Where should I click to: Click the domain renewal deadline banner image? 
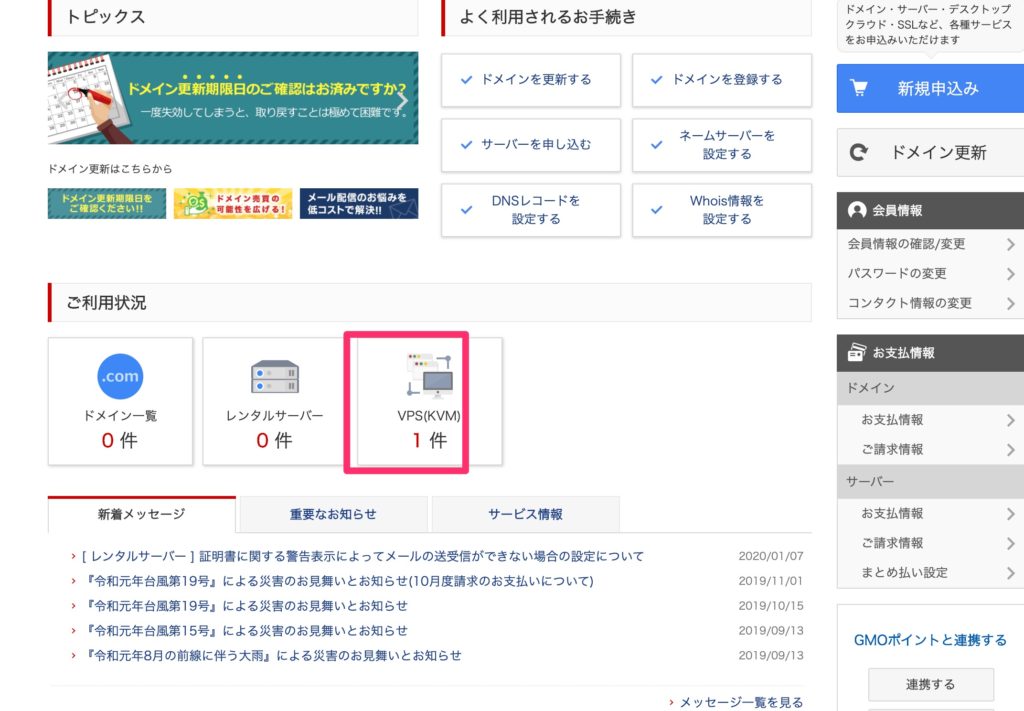[x=232, y=98]
